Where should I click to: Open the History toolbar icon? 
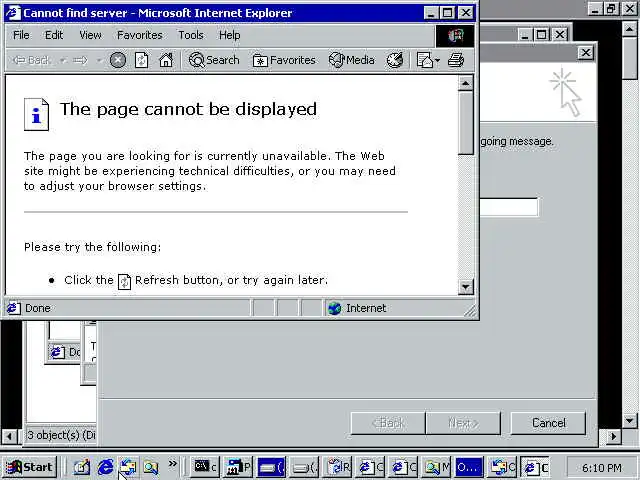click(395, 60)
